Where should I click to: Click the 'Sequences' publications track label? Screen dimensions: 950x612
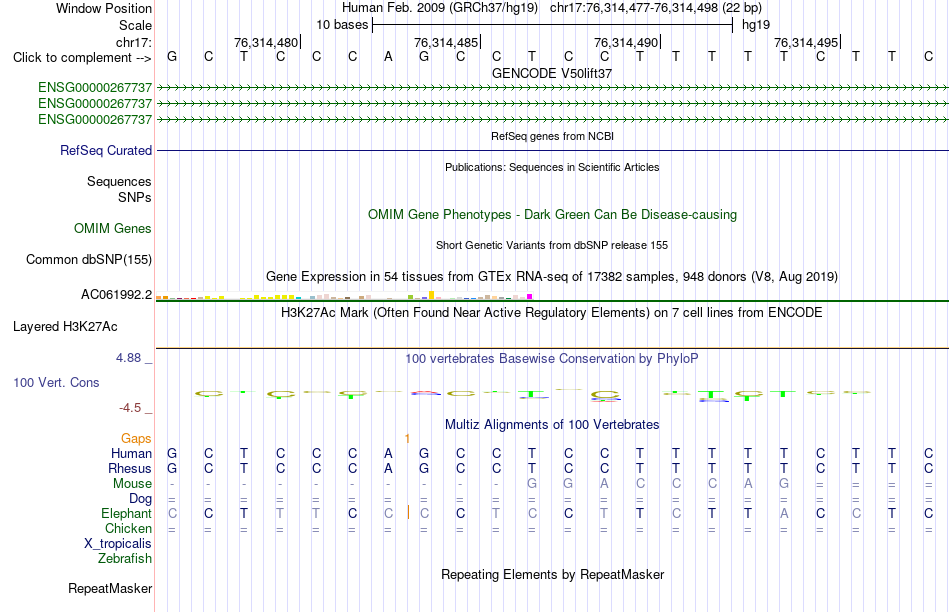tap(119, 181)
